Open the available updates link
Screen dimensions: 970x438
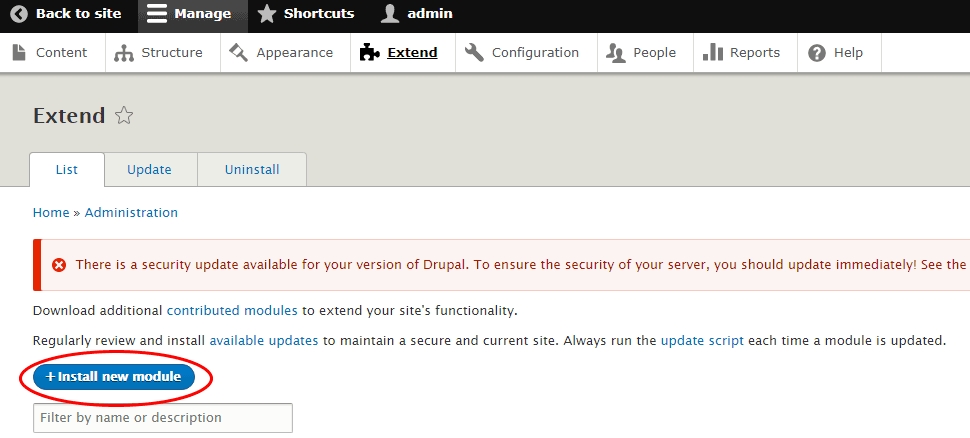coord(263,341)
